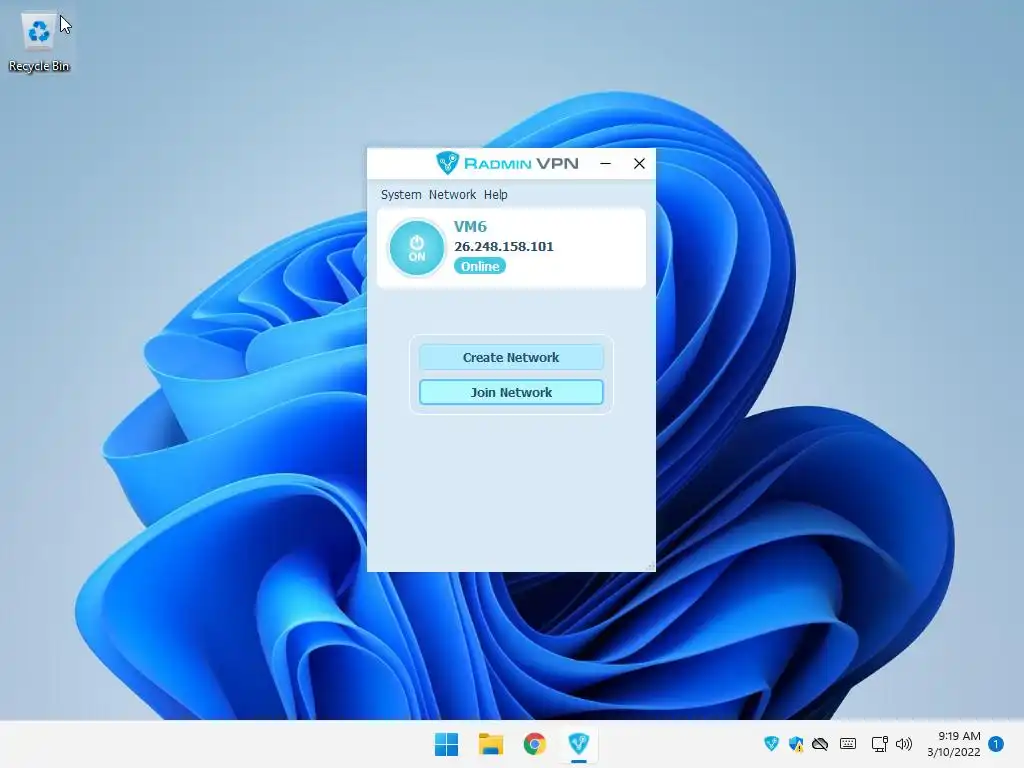Open the Recycle Bin desktop icon
Image resolution: width=1024 pixels, height=768 pixels.
39,43
